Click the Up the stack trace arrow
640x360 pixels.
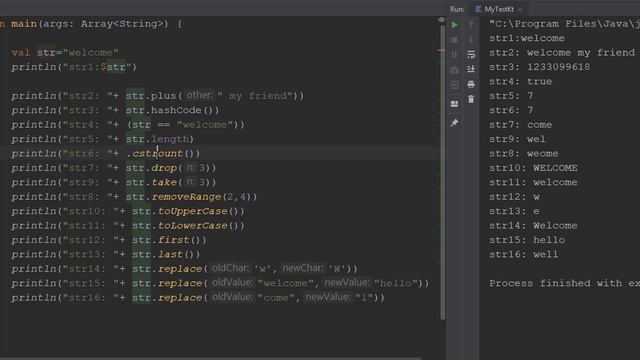(471, 24)
